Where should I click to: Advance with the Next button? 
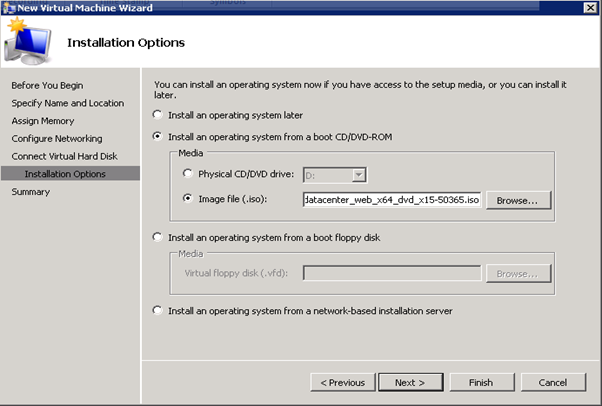point(410,383)
